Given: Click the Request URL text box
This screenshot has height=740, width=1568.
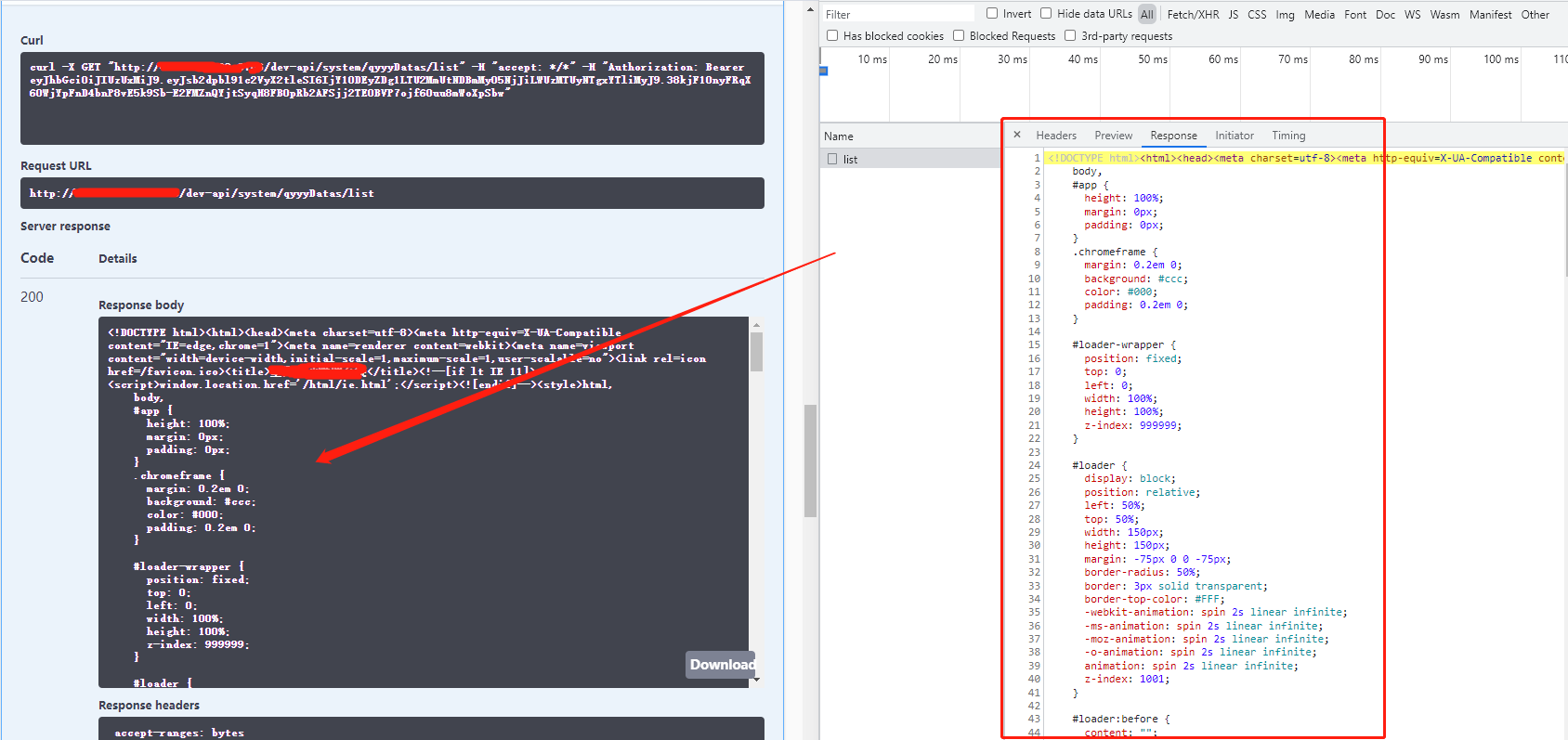Looking at the screenshot, I should [392, 193].
